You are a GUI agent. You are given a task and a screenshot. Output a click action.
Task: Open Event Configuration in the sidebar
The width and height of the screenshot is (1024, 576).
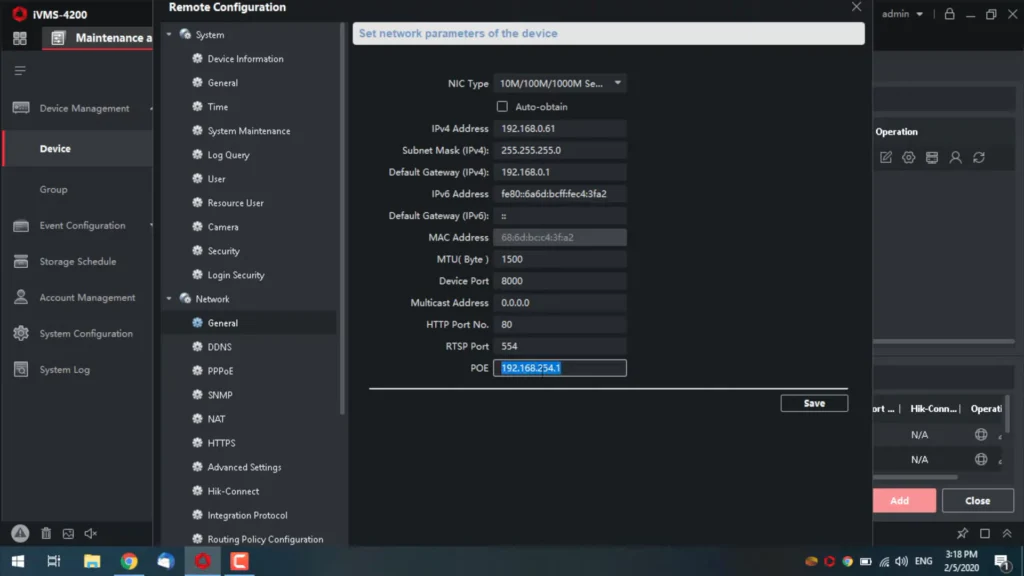point(82,225)
